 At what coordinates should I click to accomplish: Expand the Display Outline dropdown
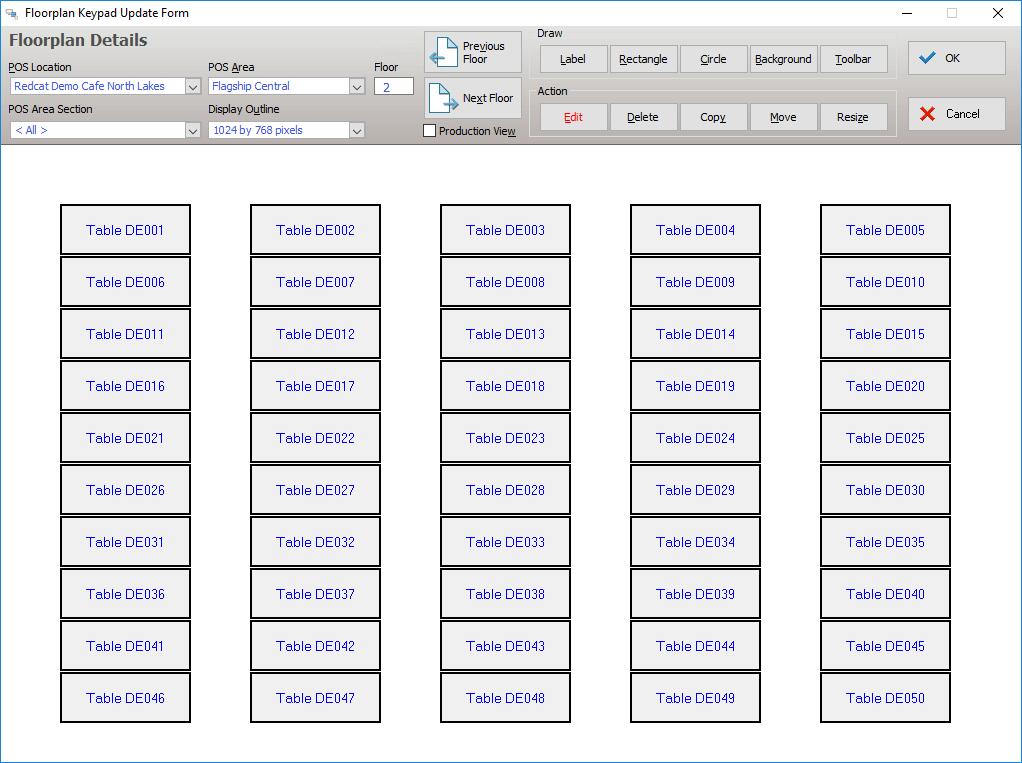click(x=357, y=130)
